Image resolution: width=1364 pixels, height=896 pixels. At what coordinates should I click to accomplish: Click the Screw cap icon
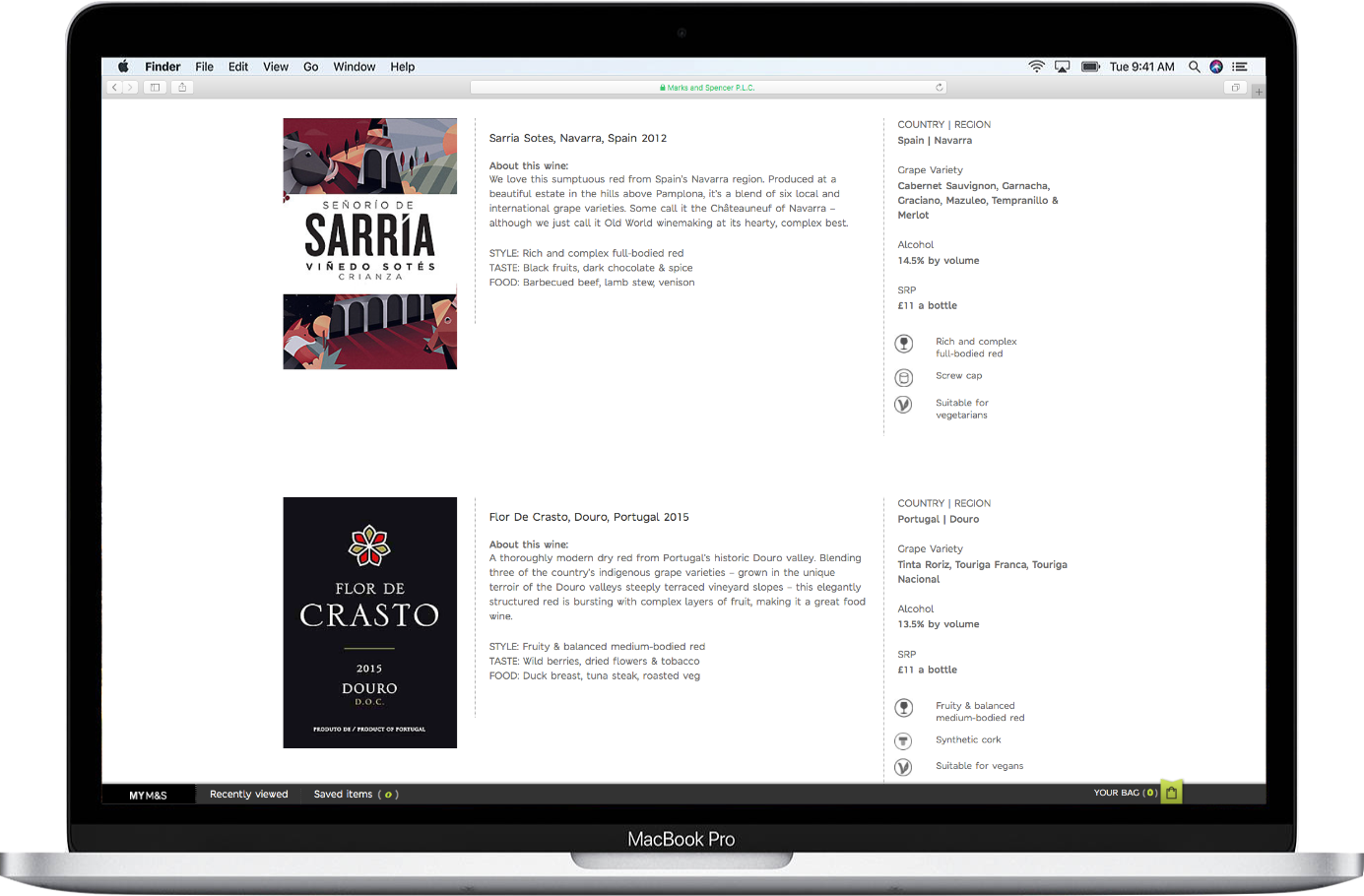point(904,377)
